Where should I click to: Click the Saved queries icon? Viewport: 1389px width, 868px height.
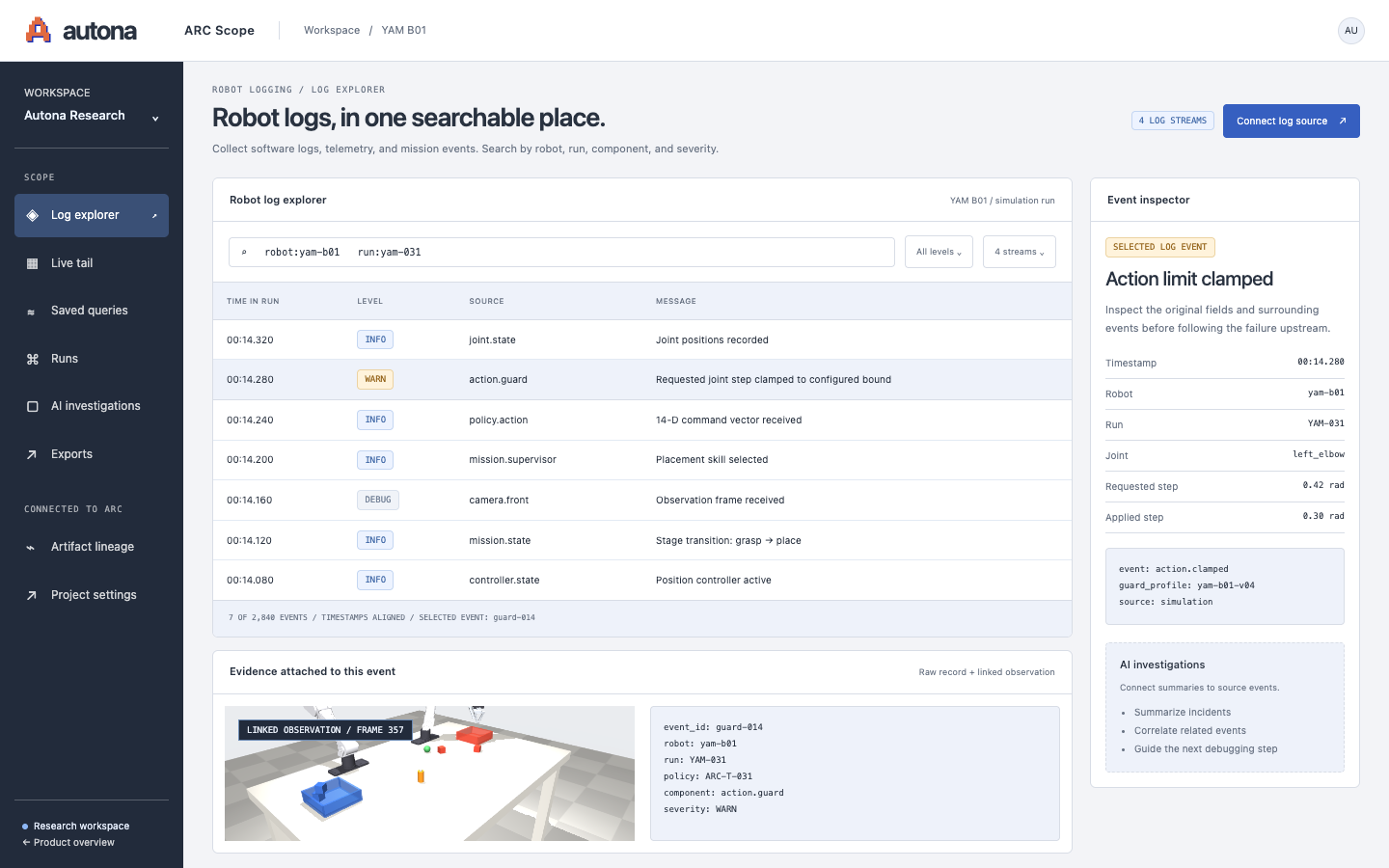32,312
